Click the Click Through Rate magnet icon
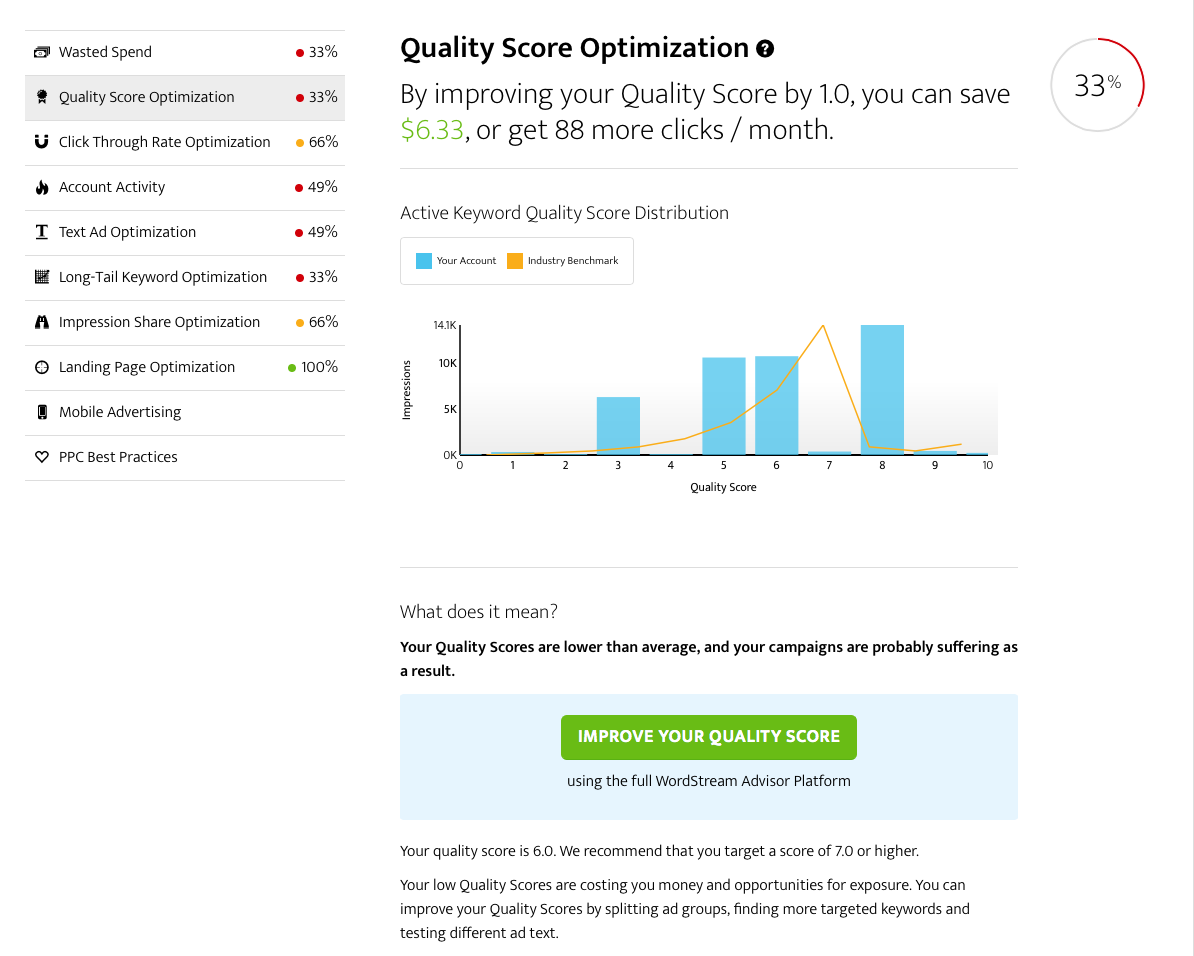Image resolution: width=1194 pixels, height=956 pixels. 42,142
